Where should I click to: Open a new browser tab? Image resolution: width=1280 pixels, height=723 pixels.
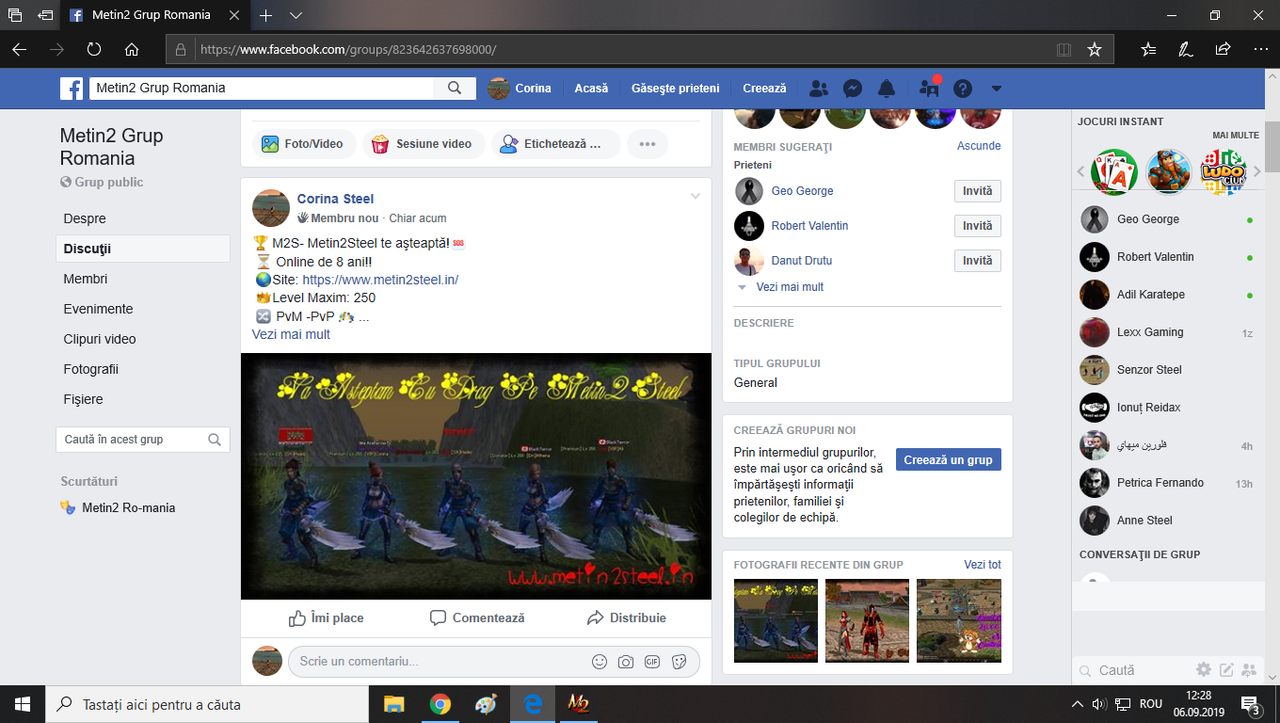pyautogui.click(x=266, y=16)
